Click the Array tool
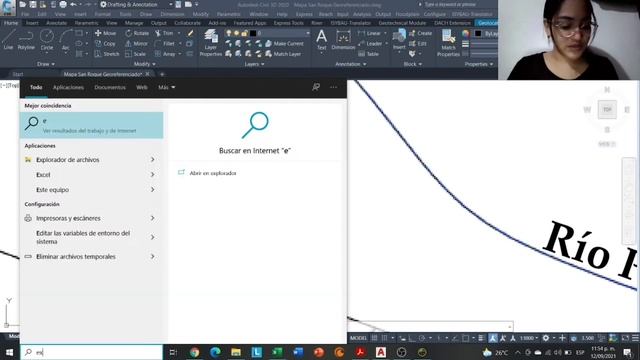This screenshot has height=360, width=640. 165,54
